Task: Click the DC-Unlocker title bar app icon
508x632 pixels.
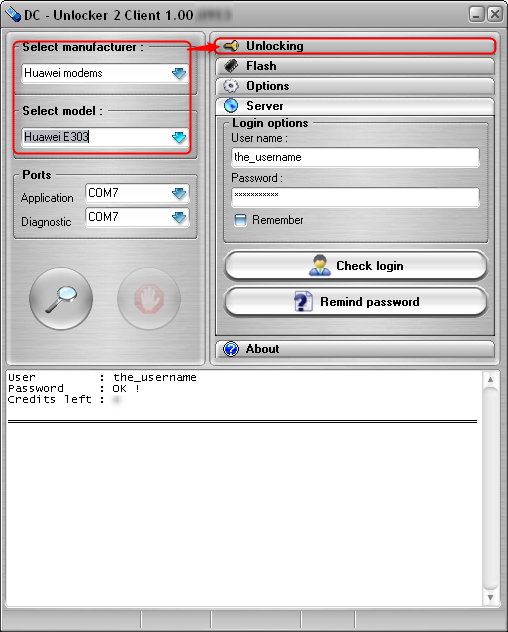Action: (13, 15)
